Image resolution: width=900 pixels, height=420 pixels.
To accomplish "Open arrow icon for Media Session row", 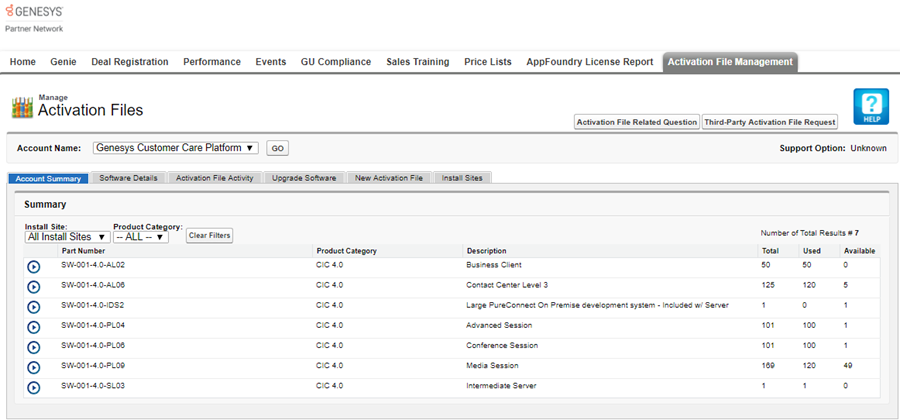I will coord(33,367).
